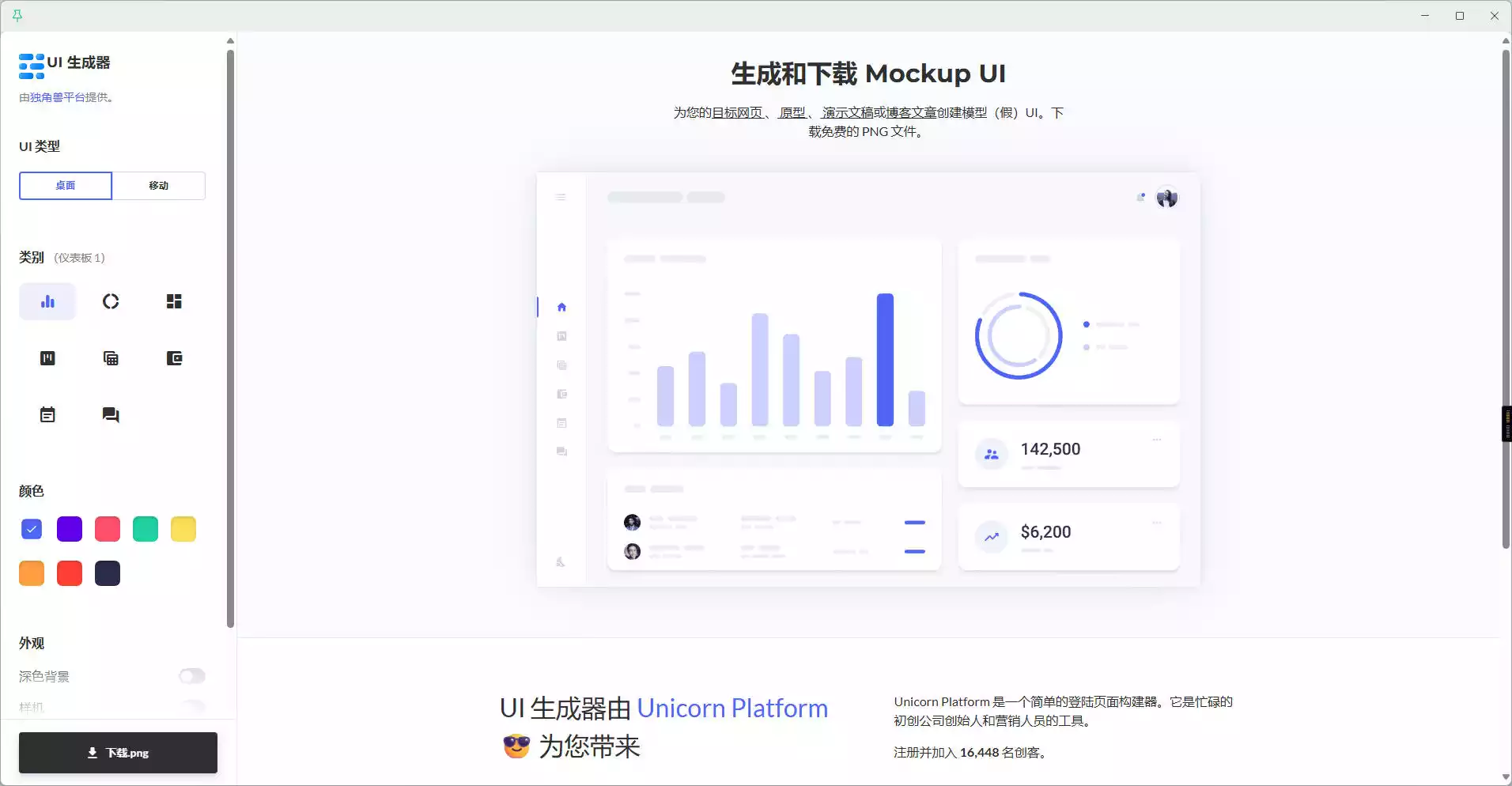Click the 16,448 creators count text

click(x=979, y=752)
